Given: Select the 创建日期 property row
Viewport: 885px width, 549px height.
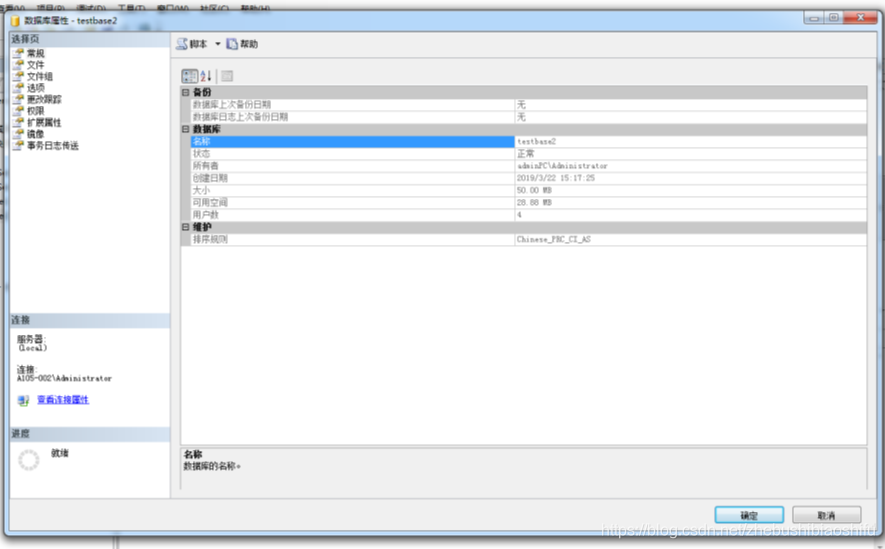Looking at the screenshot, I should 528,178.
